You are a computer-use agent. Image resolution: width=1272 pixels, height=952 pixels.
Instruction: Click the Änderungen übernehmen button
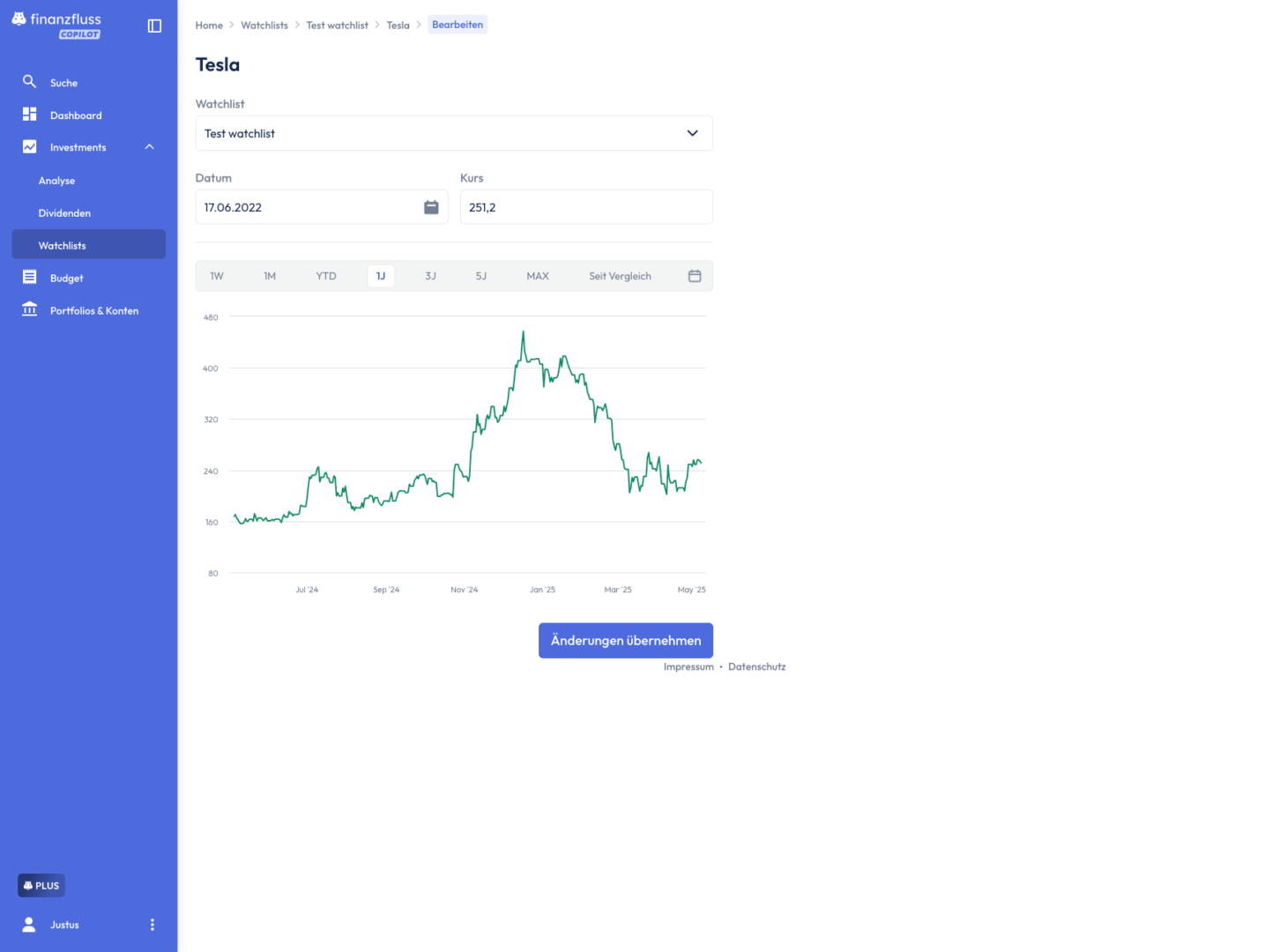coord(625,641)
